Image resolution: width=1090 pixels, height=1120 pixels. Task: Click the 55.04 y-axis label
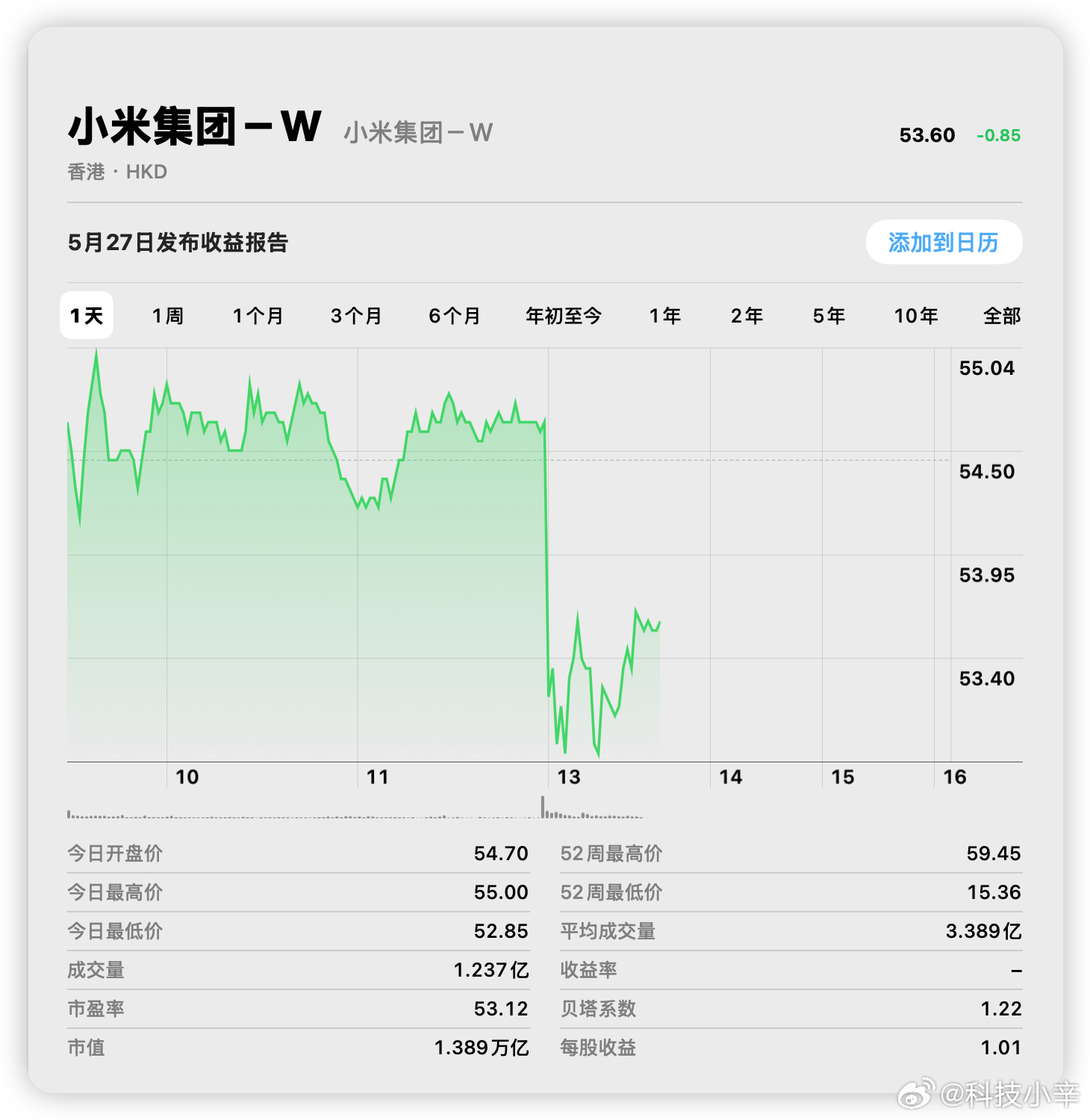987,368
